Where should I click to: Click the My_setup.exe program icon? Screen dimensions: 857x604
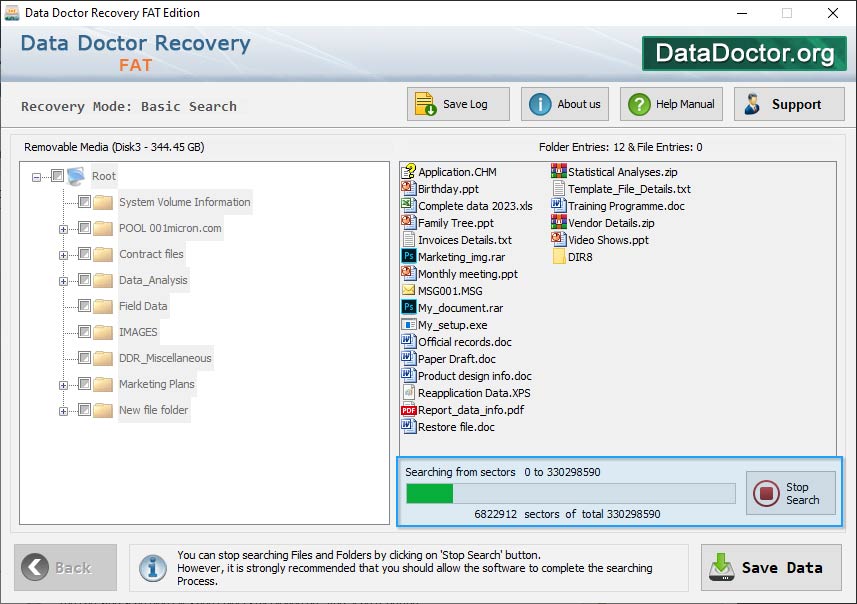[408, 325]
